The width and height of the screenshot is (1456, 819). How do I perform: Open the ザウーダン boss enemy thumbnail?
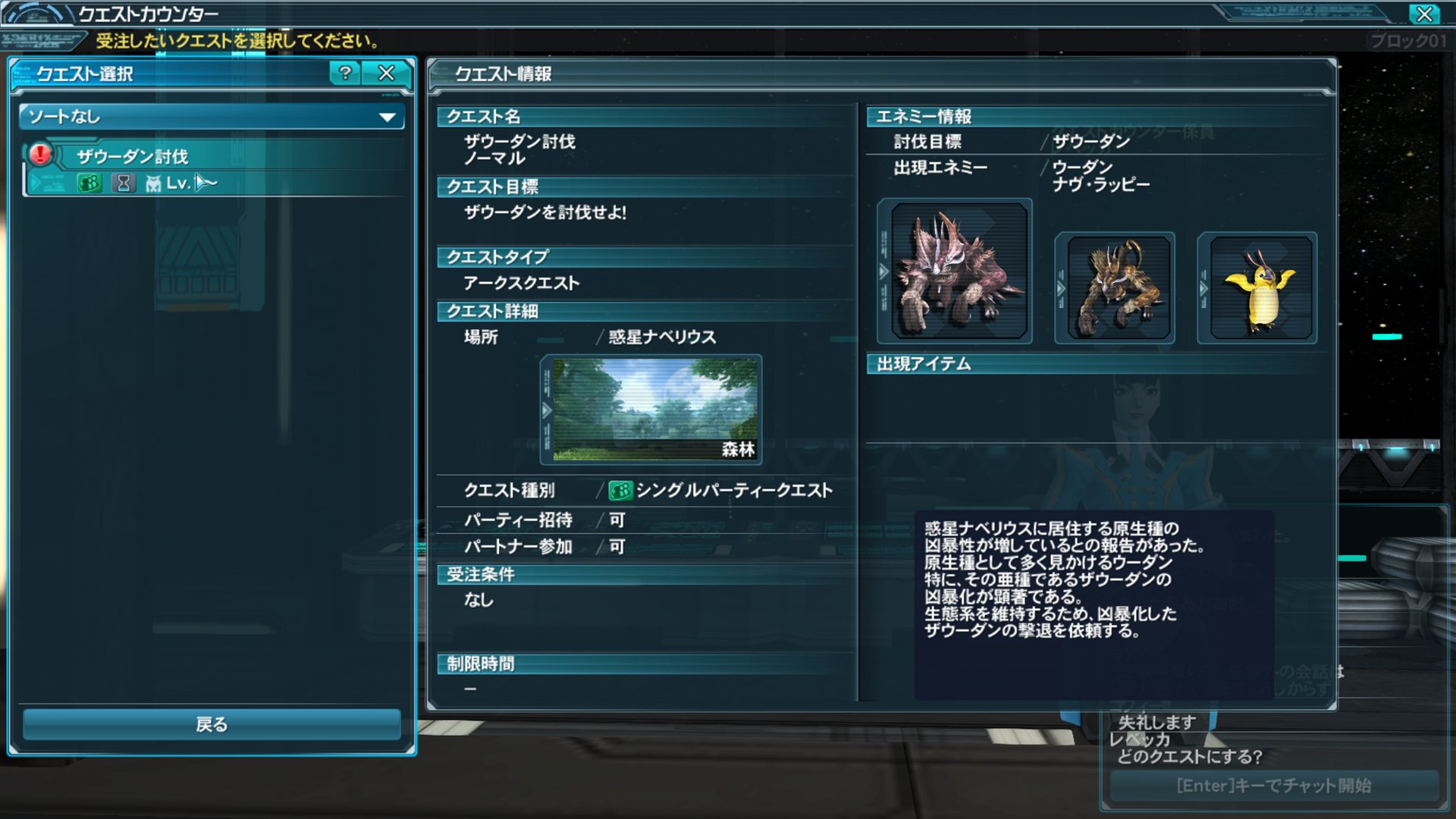[x=955, y=271]
